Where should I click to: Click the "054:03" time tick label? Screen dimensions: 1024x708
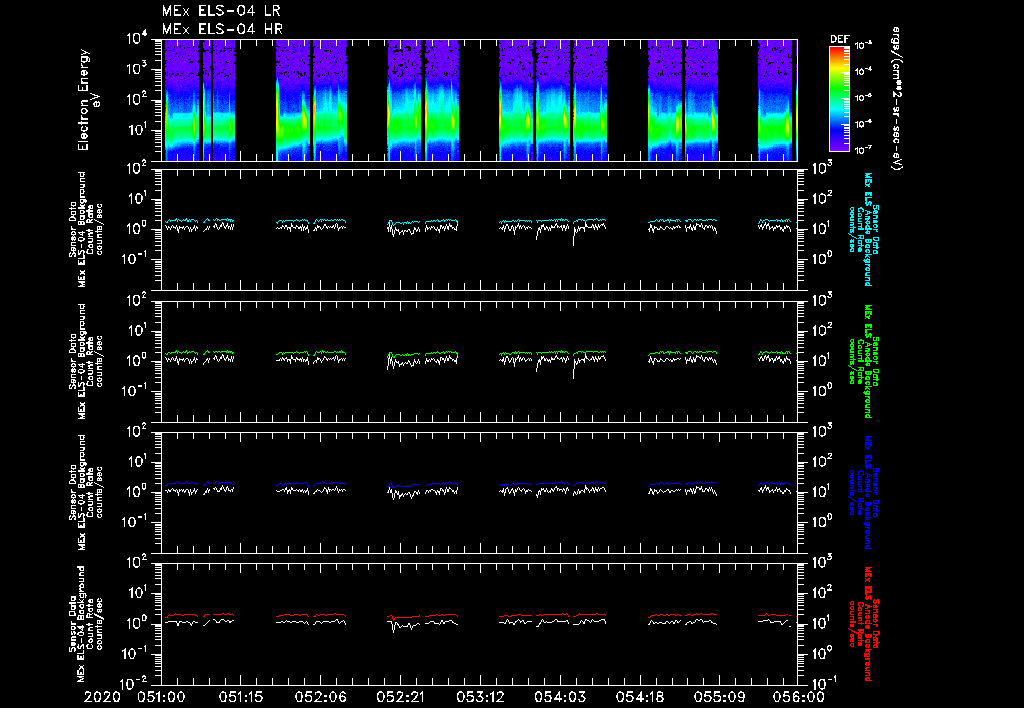pyautogui.click(x=559, y=697)
